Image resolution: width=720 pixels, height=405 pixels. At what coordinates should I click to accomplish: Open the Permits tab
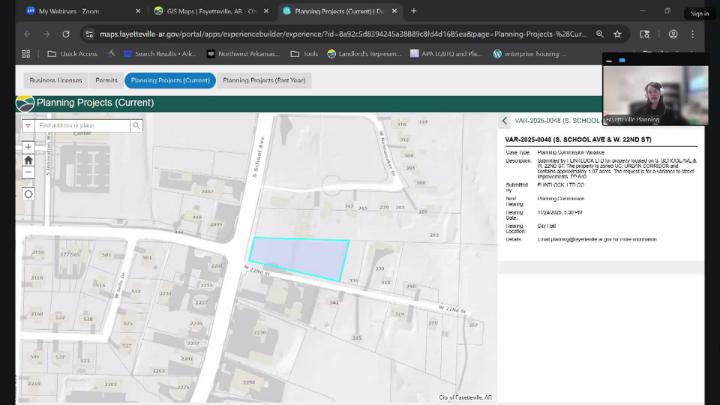pyautogui.click(x=106, y=80)
